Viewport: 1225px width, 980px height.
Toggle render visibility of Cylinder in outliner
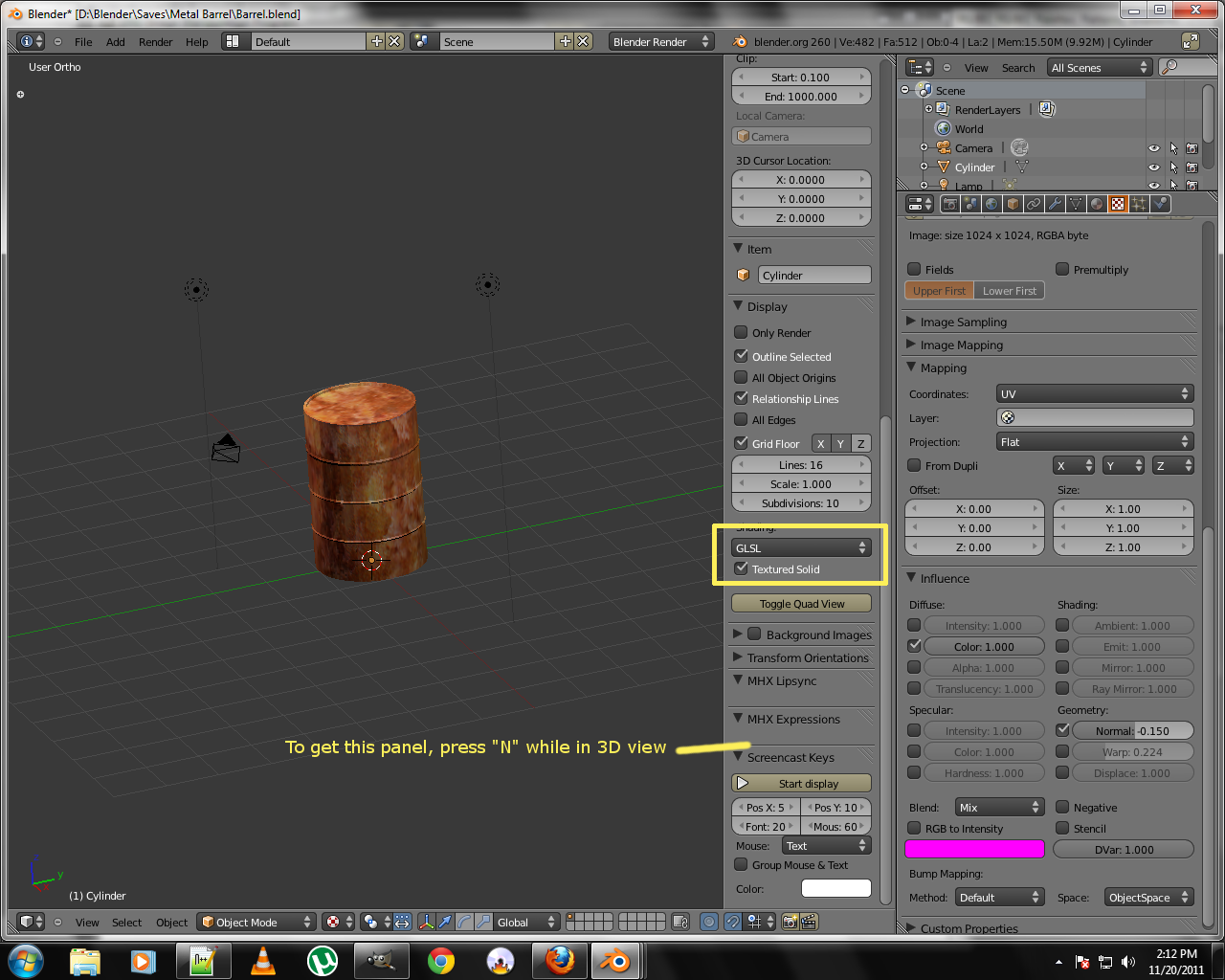tap(1192, 167)
